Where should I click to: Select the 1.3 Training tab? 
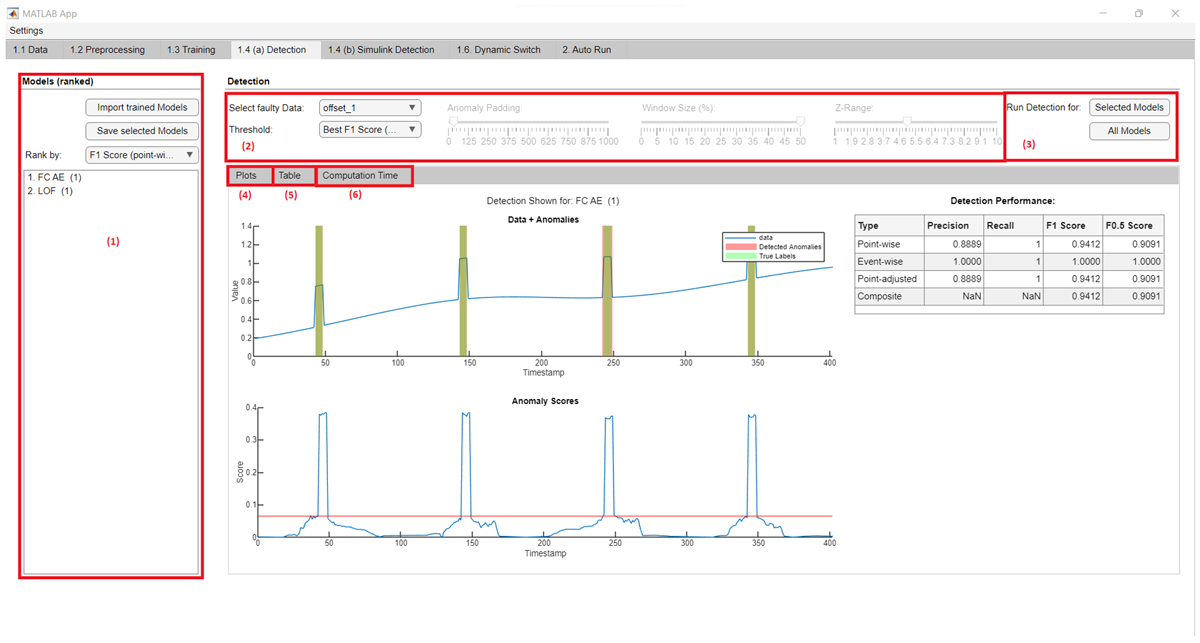pyautogui.click(x=192, y=49)
